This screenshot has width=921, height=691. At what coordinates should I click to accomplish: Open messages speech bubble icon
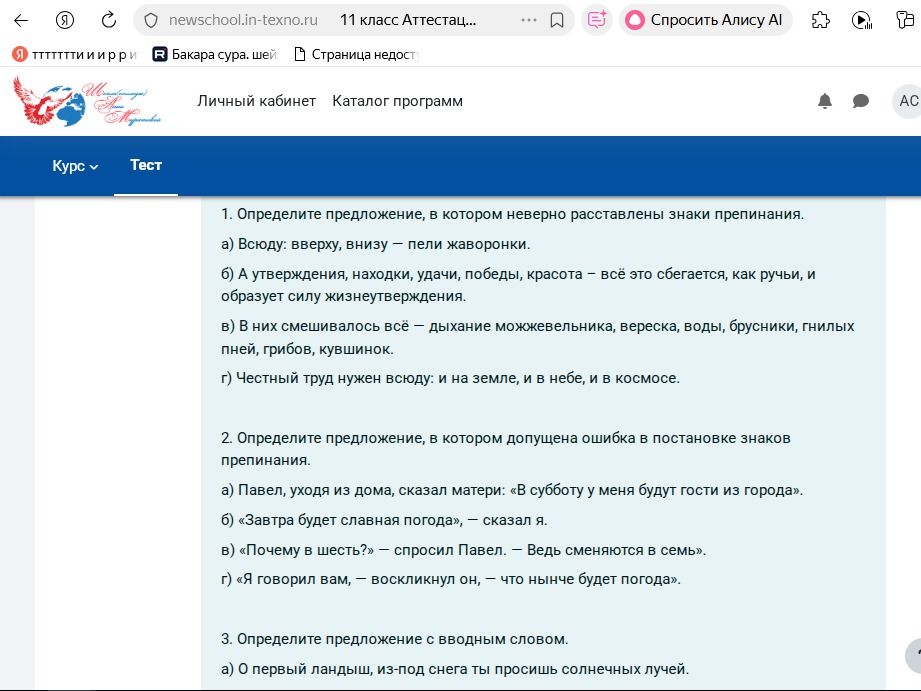click(x=861, y=101)
